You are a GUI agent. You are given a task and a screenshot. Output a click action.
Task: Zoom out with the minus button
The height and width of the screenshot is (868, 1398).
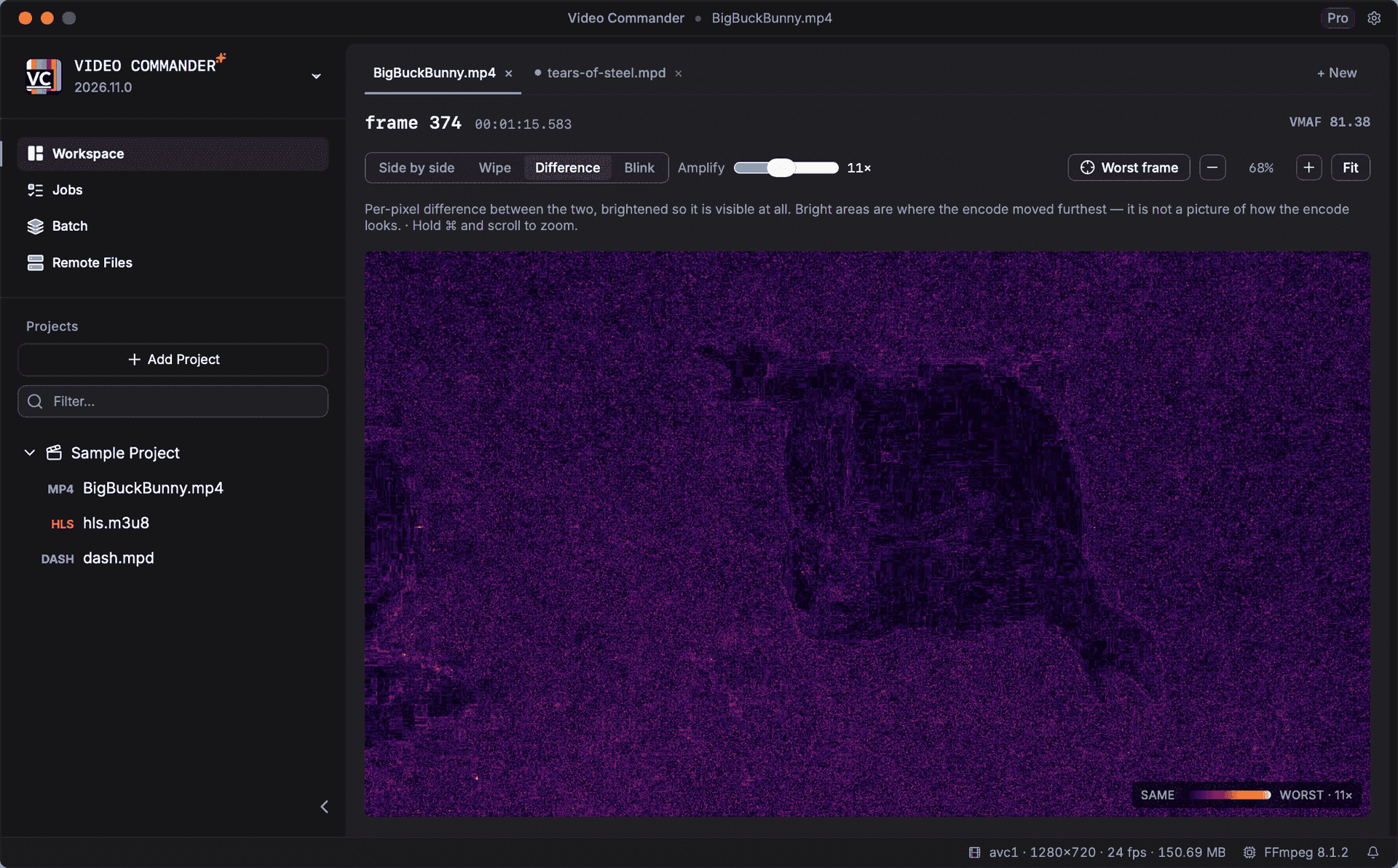[1212, 167]
